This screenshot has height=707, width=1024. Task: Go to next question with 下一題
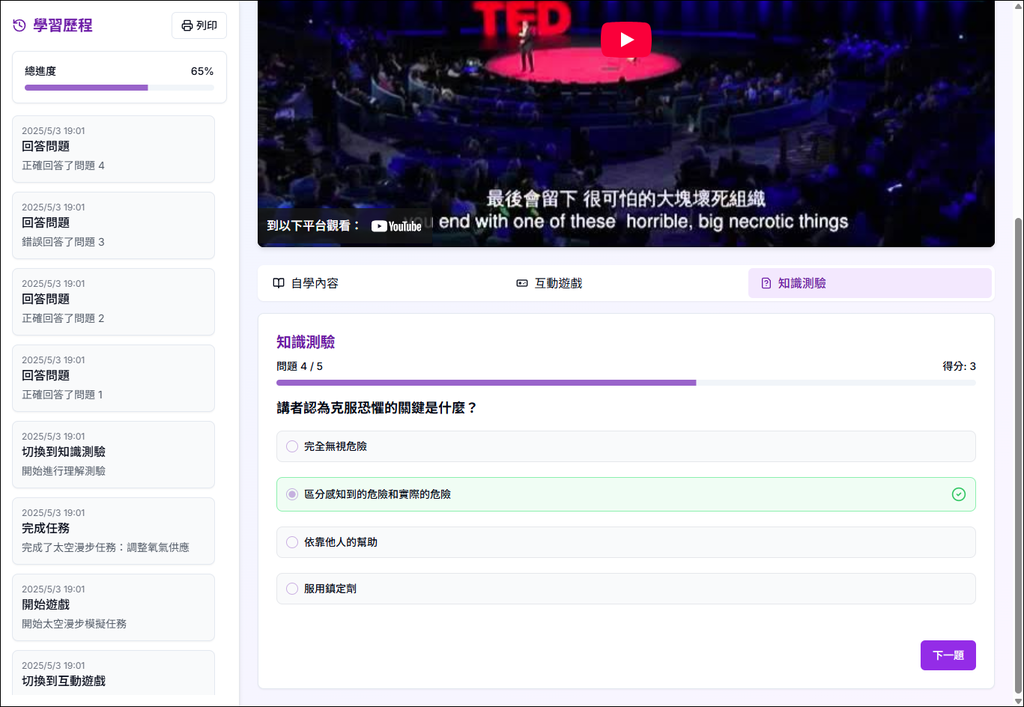pos(948,655)
